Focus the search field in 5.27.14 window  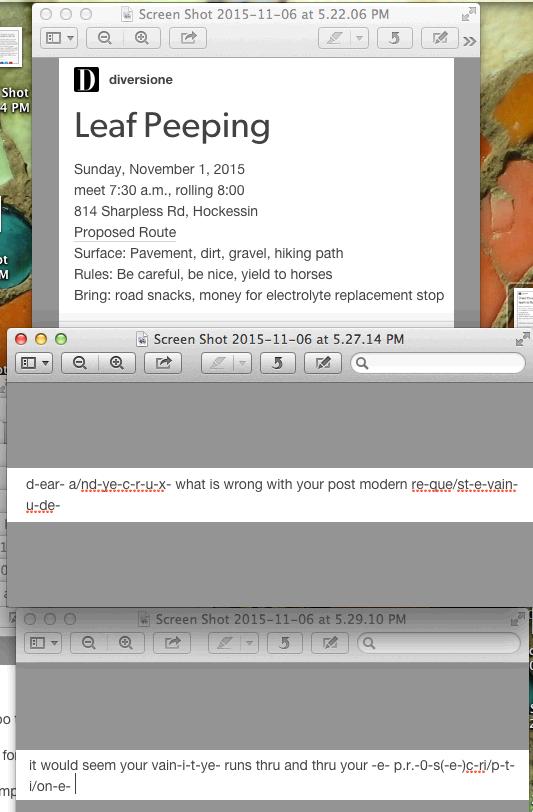point(438,363)
